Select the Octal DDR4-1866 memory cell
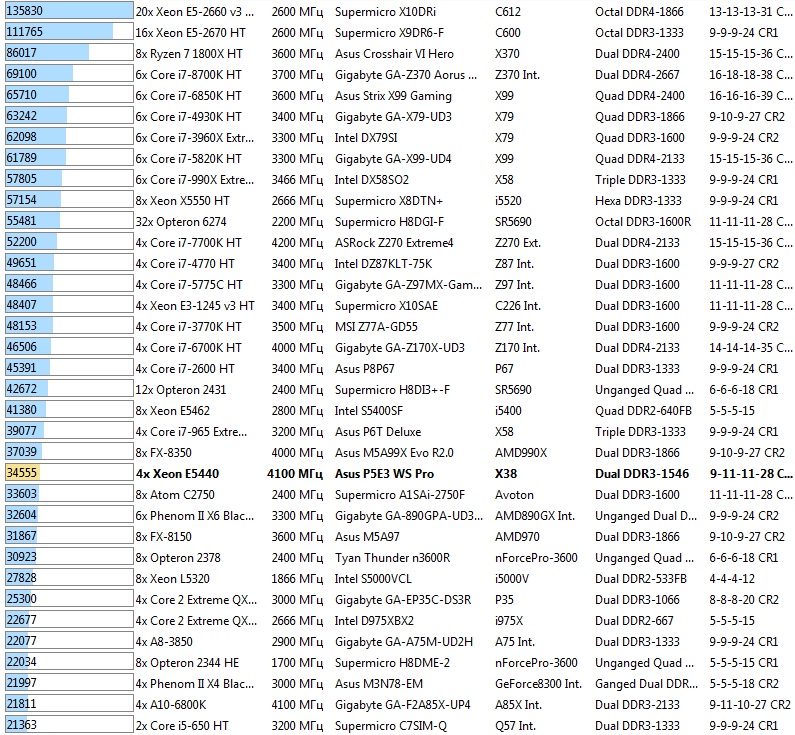 [x=639, y=11]
